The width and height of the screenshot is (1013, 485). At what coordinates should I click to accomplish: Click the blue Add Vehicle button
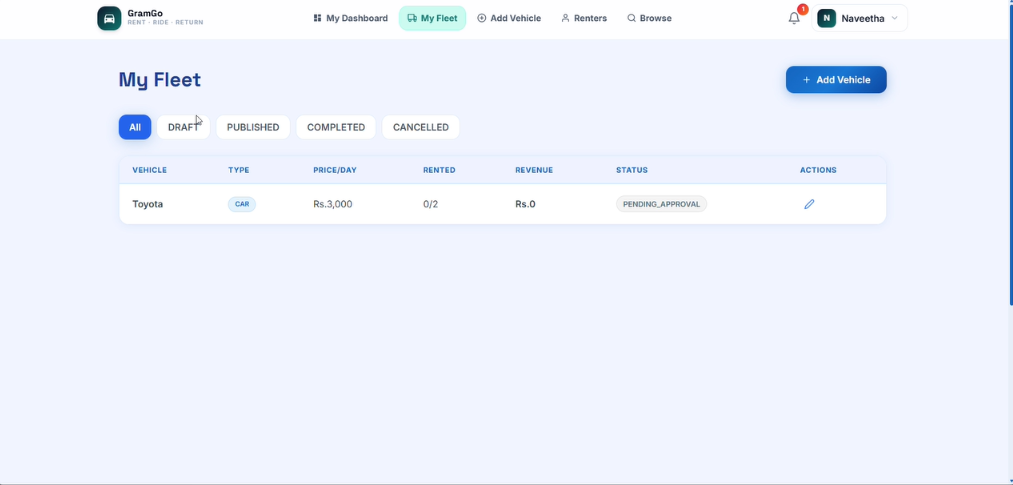[x=836, y=79]
